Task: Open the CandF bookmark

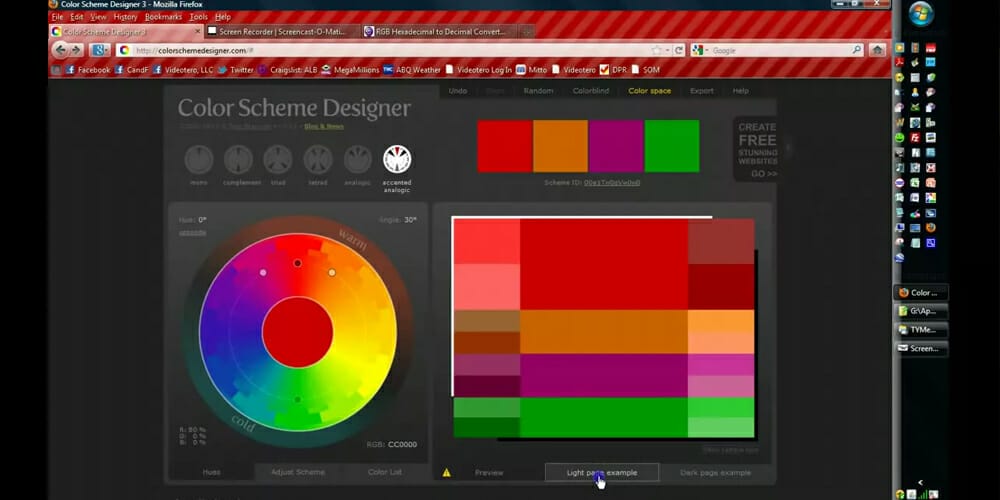Action: 131,70
